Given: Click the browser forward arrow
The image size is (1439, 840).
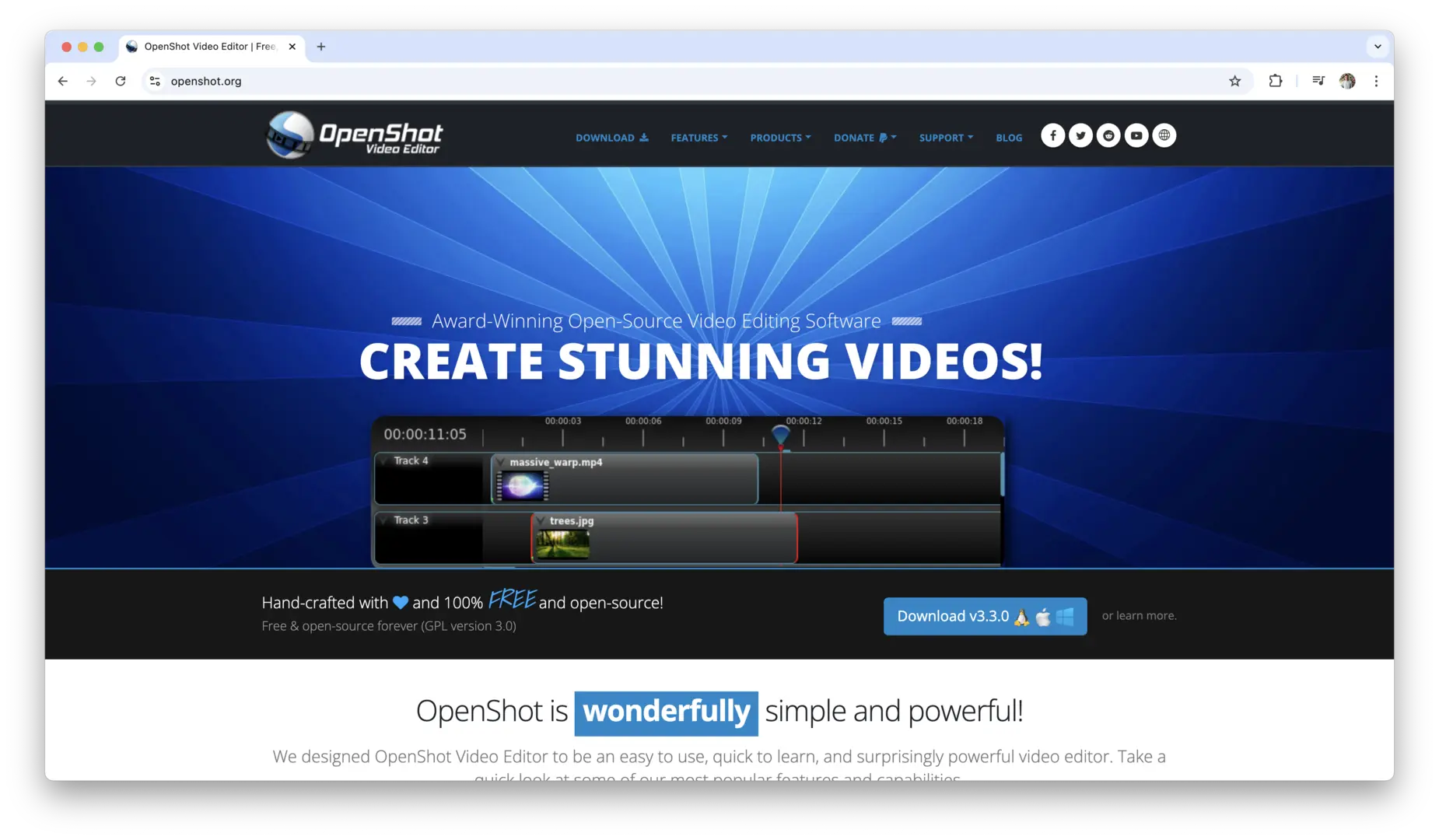Looking at the screenshot, I should (x=92, y=81).
